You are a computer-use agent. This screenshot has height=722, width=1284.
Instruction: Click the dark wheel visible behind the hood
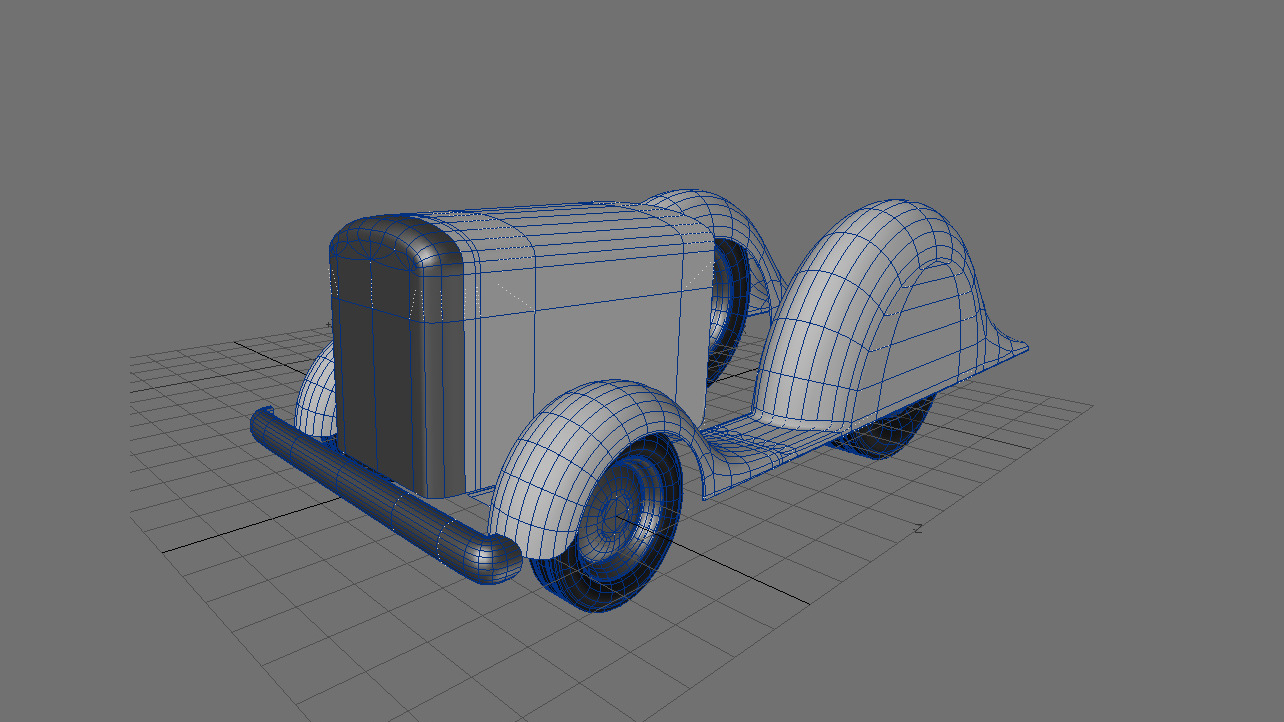(728, 310)
